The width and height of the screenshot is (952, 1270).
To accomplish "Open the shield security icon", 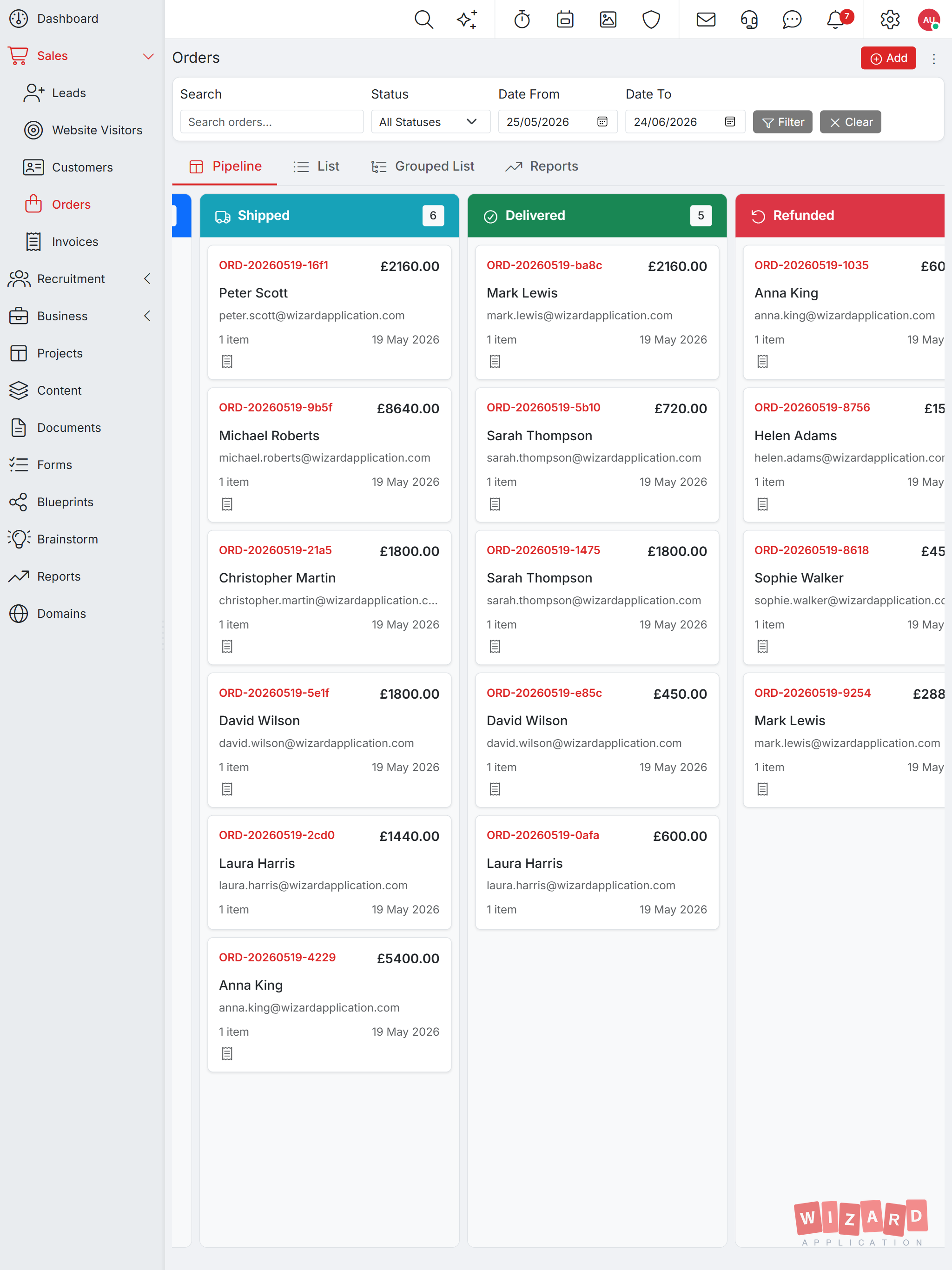I will [x=651, y=20].
